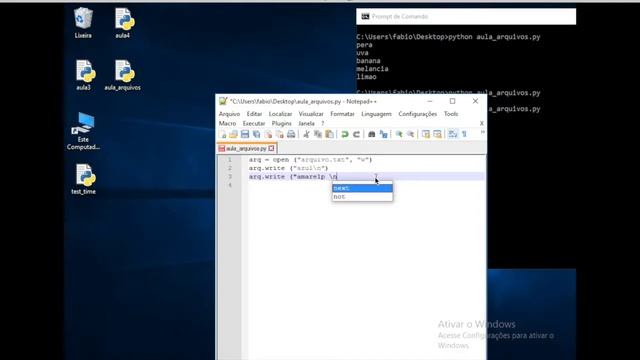Screen dimensions: 640x360
Task: Expand the toolbar overflow chevron
Action: tap(482, 133)
